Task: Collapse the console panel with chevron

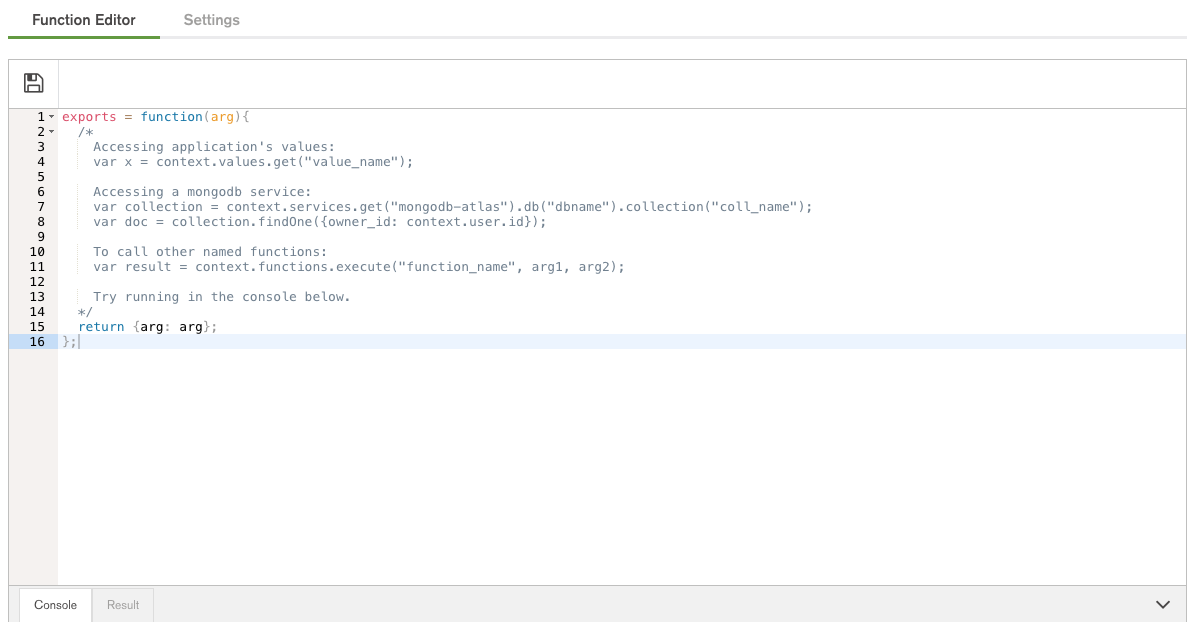Action: (x=1162, y=604)
